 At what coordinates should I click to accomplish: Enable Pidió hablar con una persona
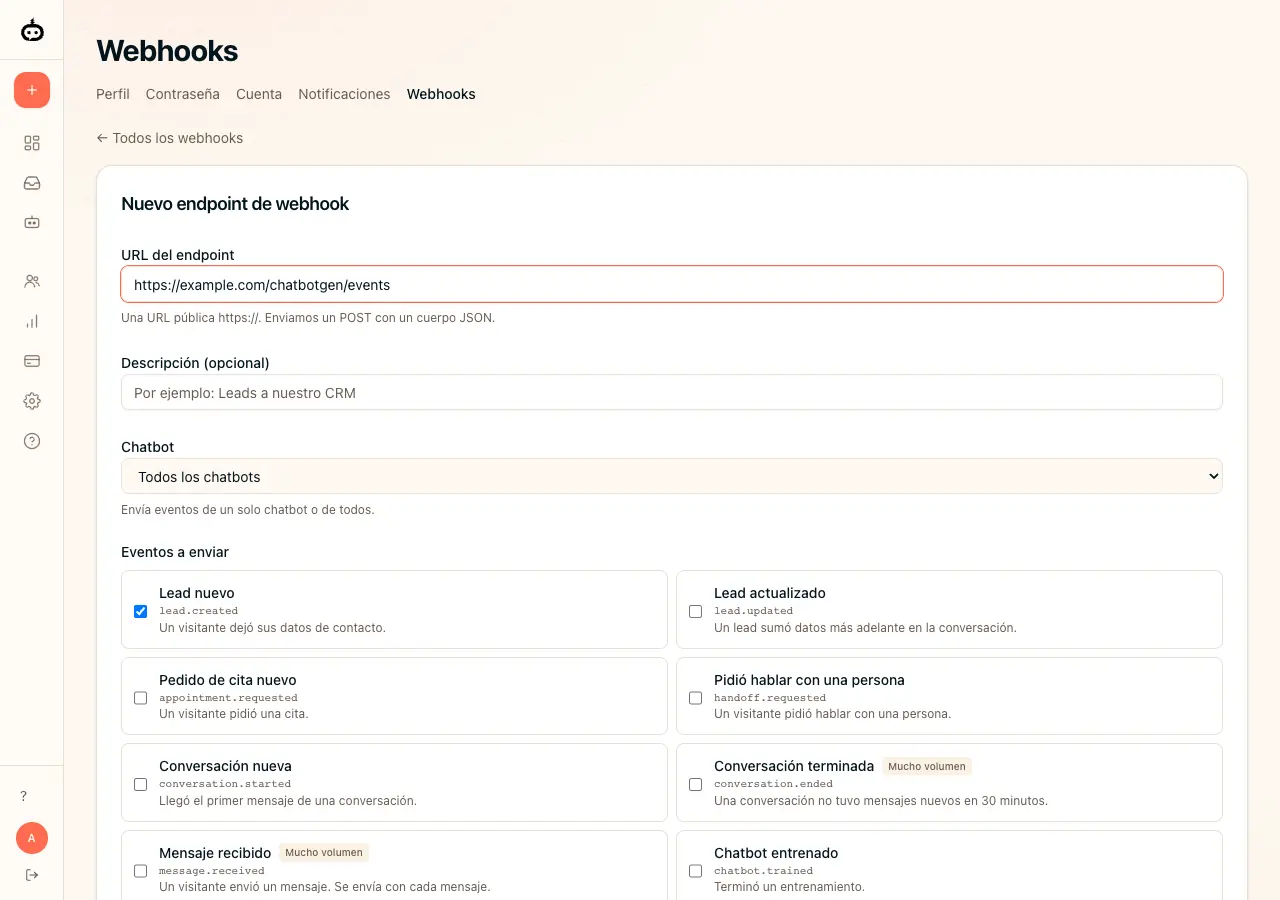pos(696,698)
